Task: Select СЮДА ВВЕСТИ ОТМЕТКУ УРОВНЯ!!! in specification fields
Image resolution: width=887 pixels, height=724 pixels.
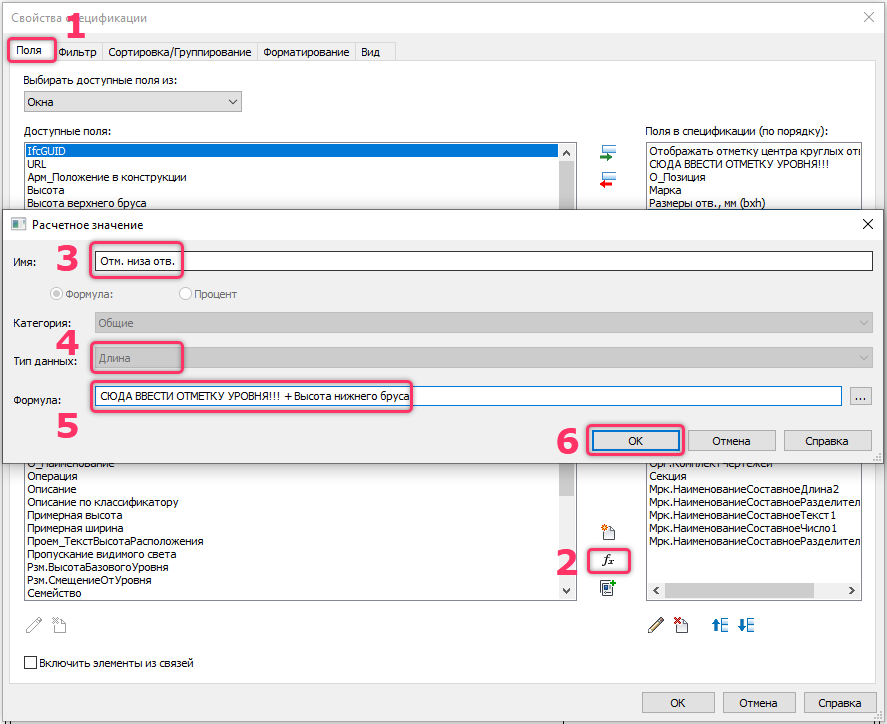Action: 753,164
